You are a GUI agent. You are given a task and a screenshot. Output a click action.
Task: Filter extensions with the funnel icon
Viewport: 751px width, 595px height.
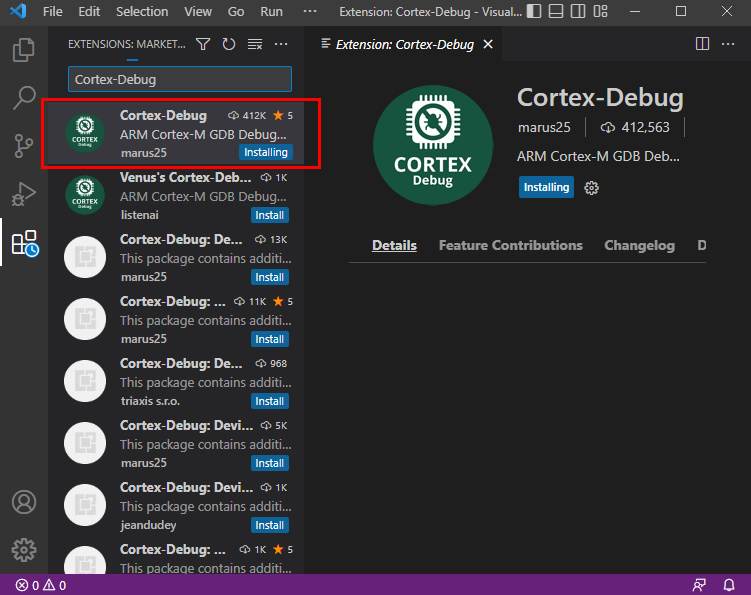(x=203, y=44)
